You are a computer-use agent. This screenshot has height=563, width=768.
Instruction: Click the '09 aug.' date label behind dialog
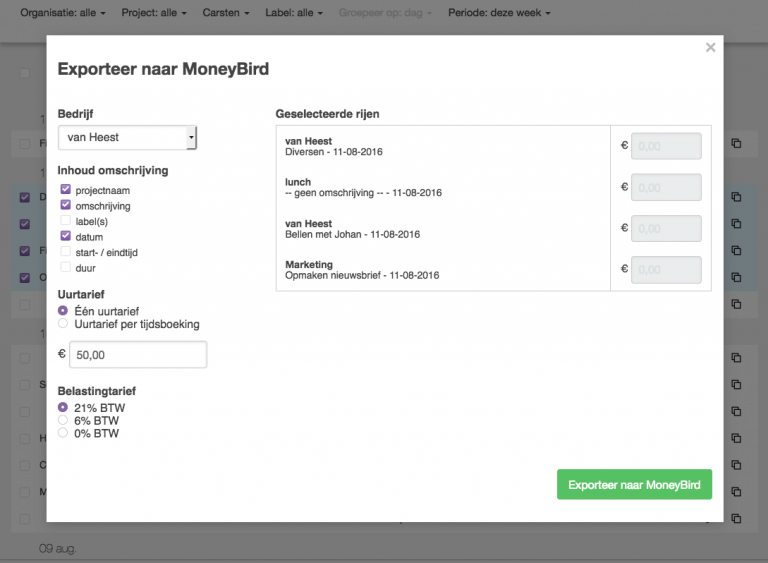57,548
